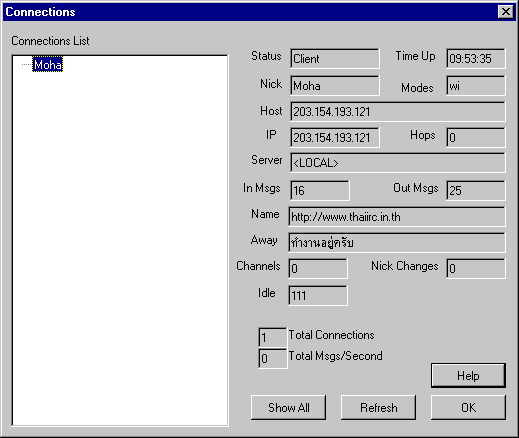Click the Time Up field
Viewport: 519px width, 438px height.
coord(476,59)
